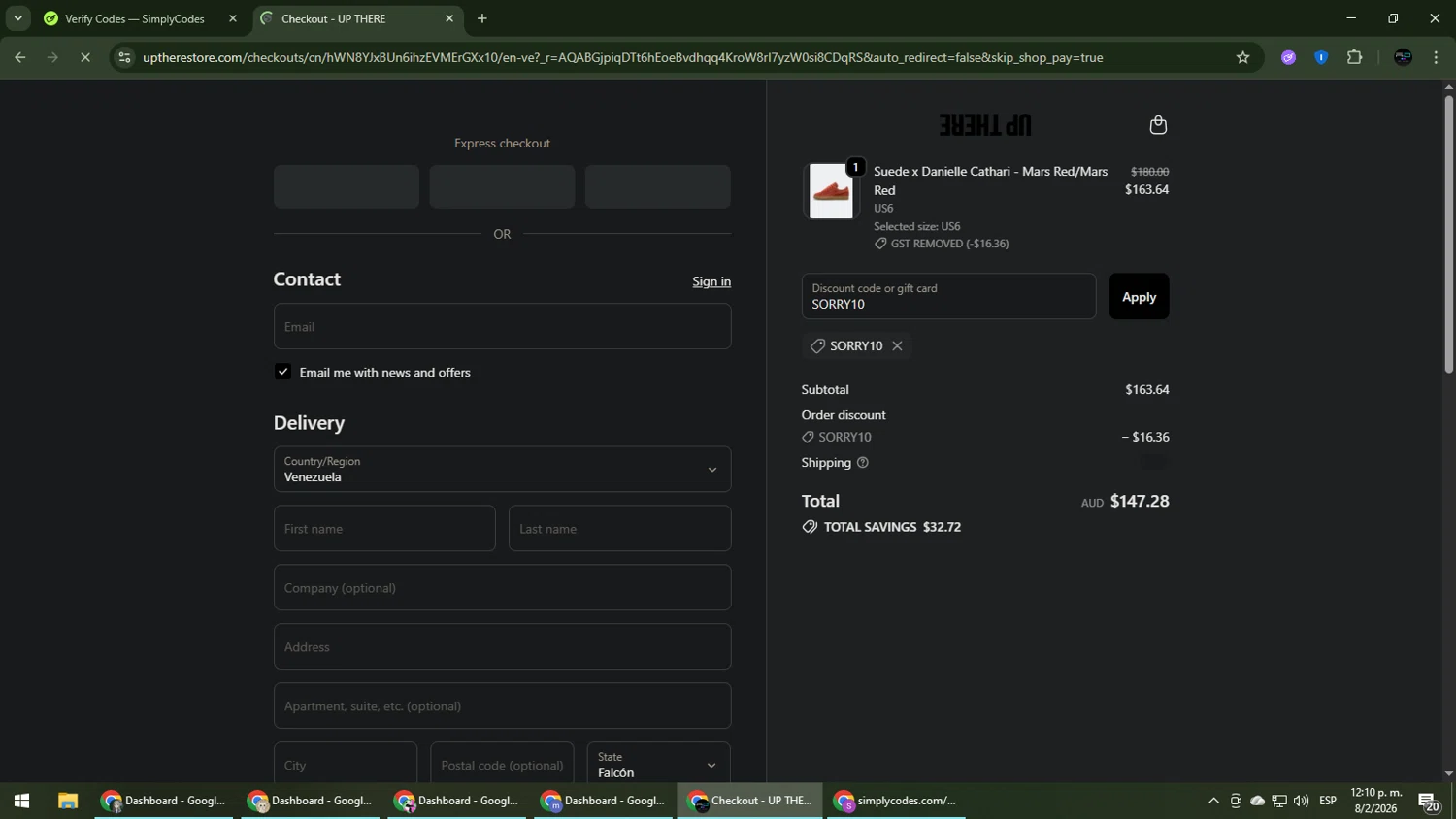The width and height of the screenshot is (1456, 819).
Task: Focus the Apartment, suite, etc. field
Action: point(502,706)
